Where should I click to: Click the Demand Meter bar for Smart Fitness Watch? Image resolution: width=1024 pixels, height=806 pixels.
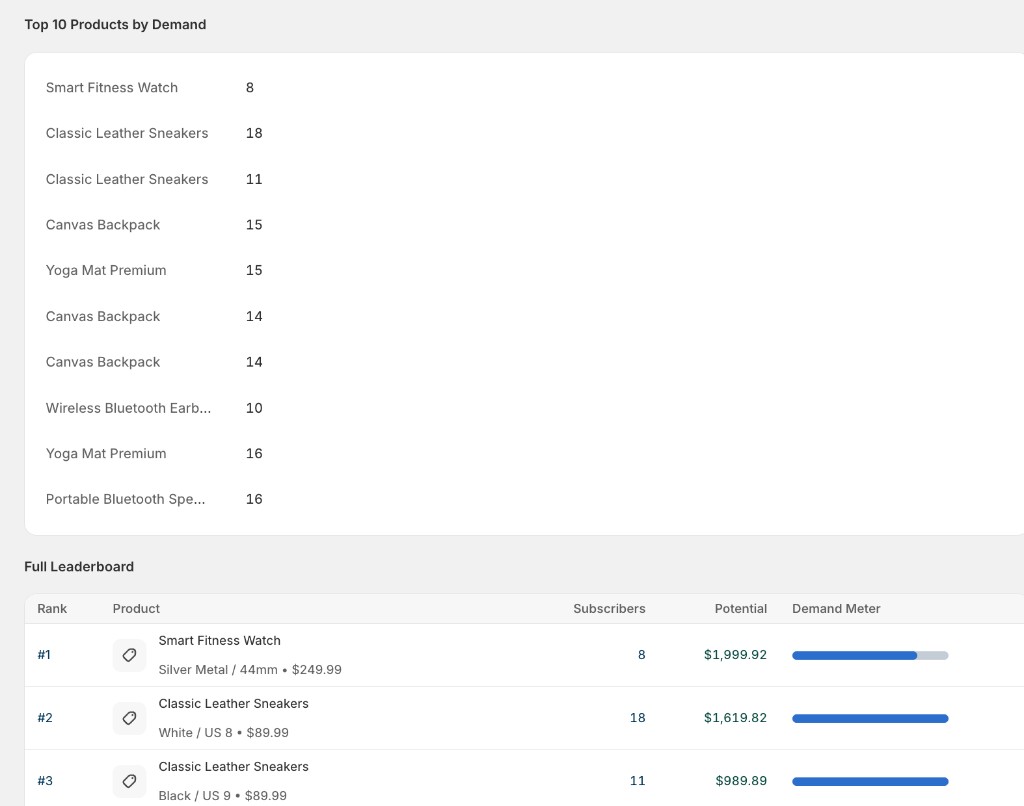tap(870, 655)
